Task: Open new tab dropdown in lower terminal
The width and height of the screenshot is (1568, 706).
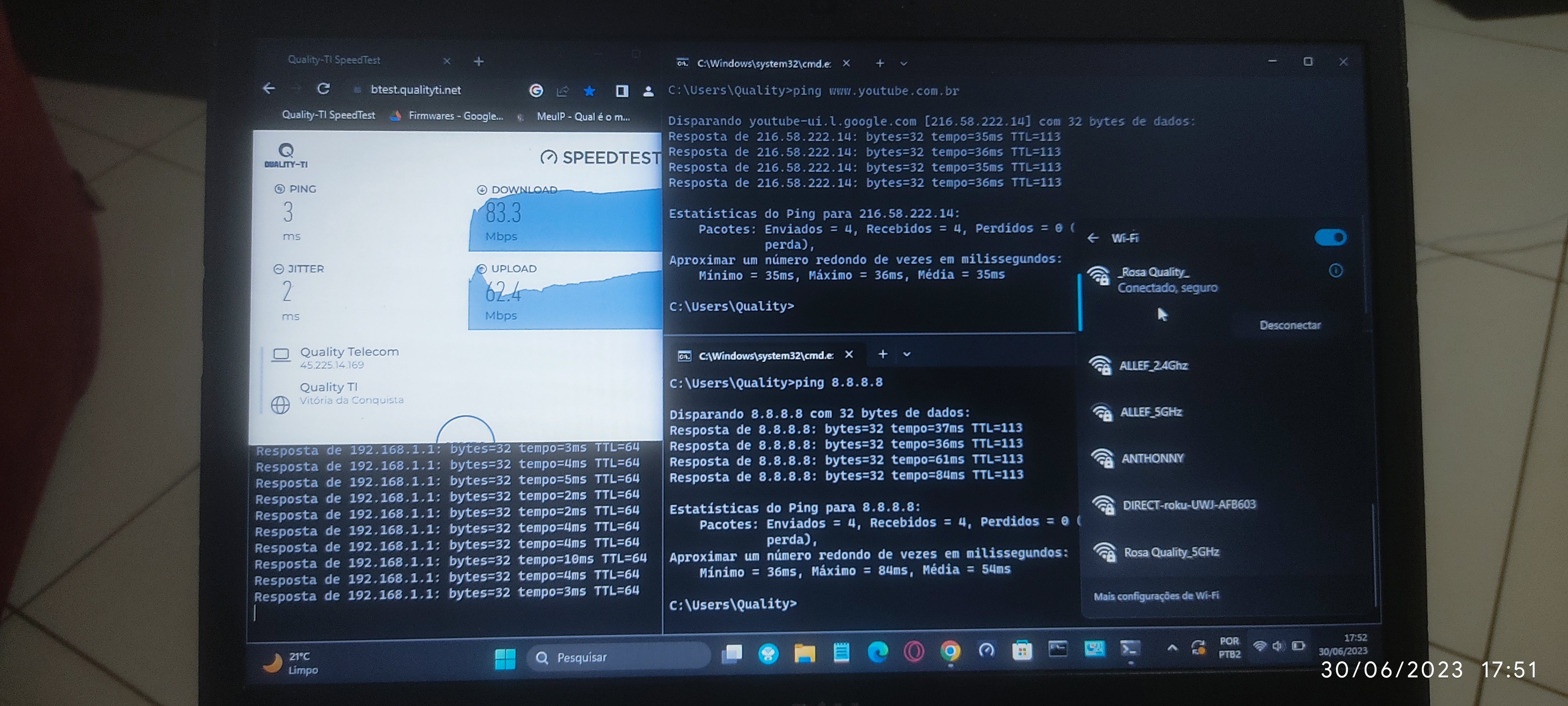Action: (x=906, y=354)
